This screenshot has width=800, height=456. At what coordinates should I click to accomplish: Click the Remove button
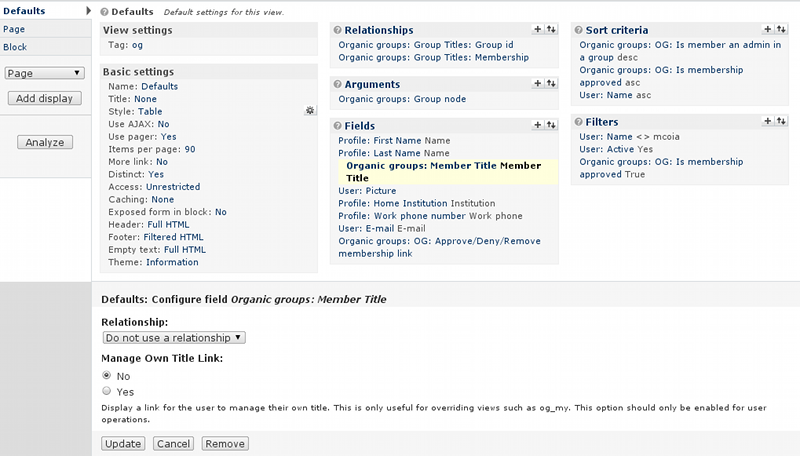(225, 444)
